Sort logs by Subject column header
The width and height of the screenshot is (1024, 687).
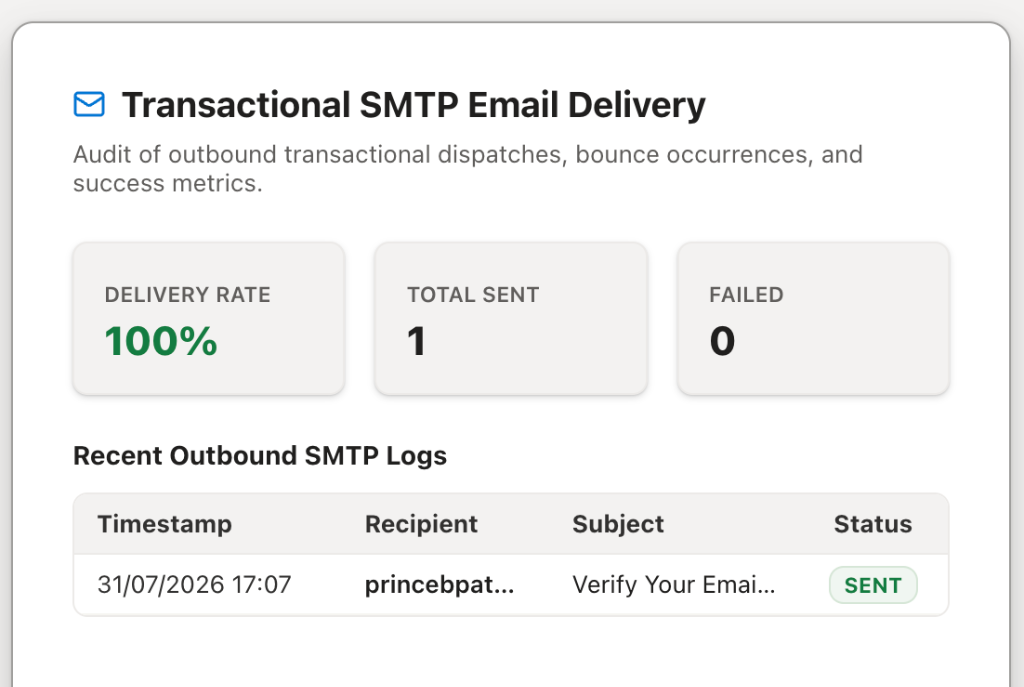618,524
